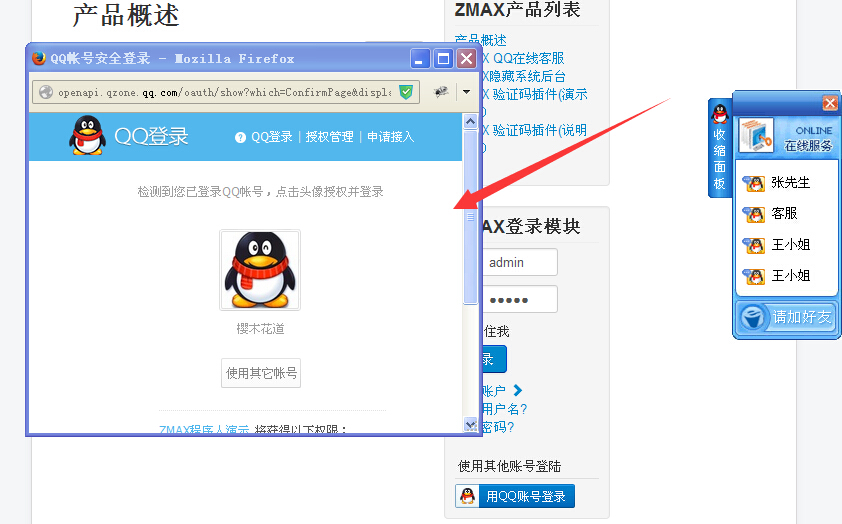Click the QQ chat icon beside 张先生
This screenshot has height=524, width=842.
click(x=754, y=183)
